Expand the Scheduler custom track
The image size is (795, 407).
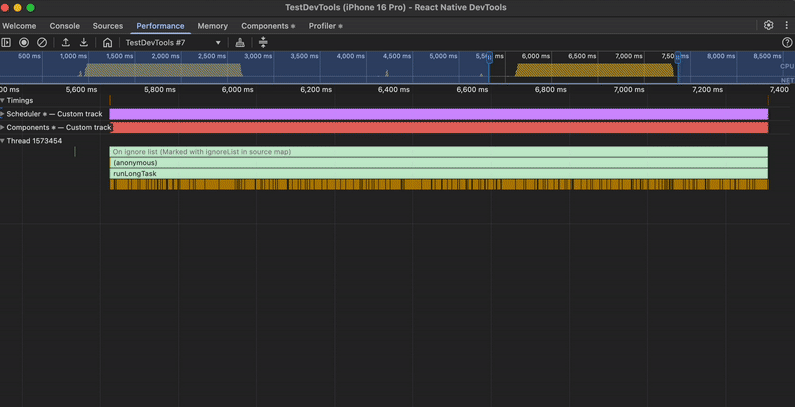coord(3,114)
